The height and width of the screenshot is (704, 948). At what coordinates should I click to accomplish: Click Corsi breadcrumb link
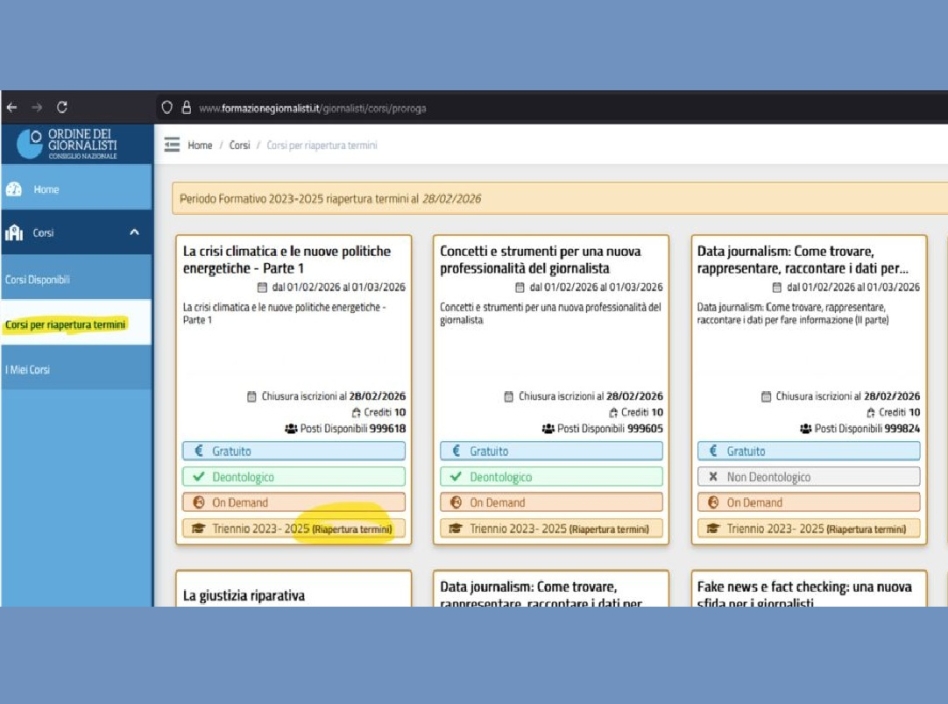tap(239, 145)
